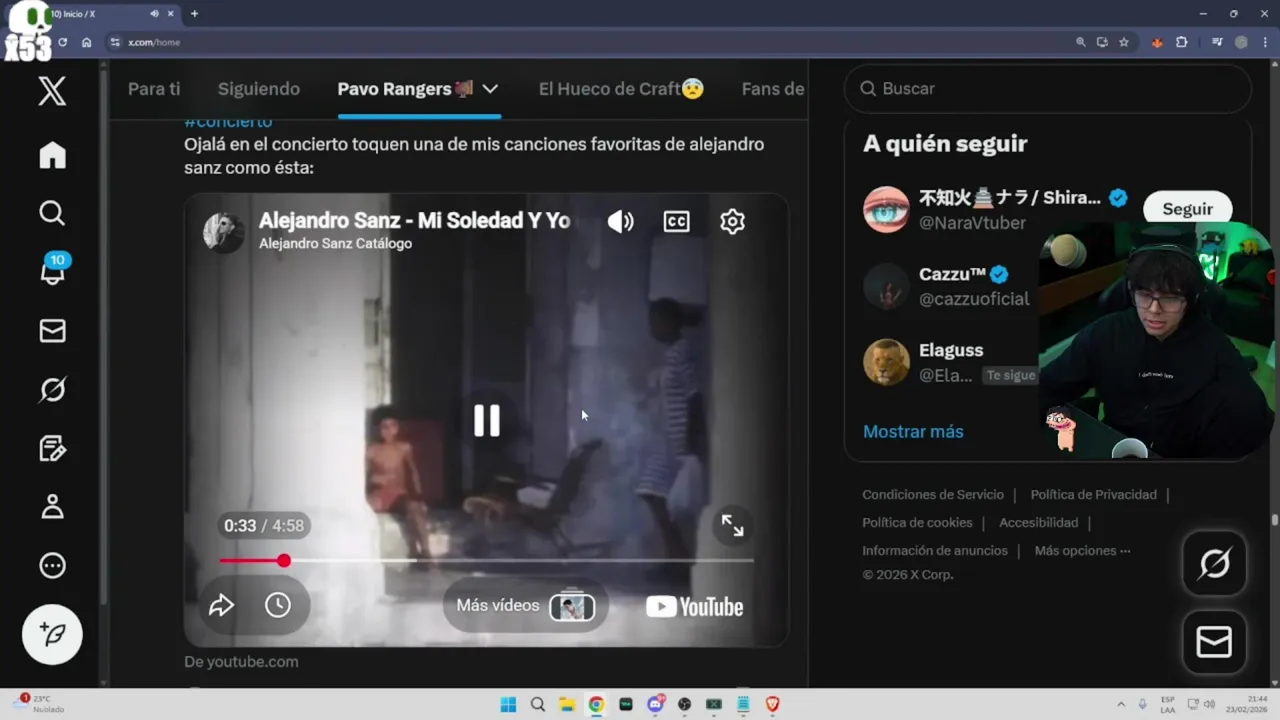1280x720 pixels.
Task: Bookmark page with star icon
Action: coord(1124,42)
